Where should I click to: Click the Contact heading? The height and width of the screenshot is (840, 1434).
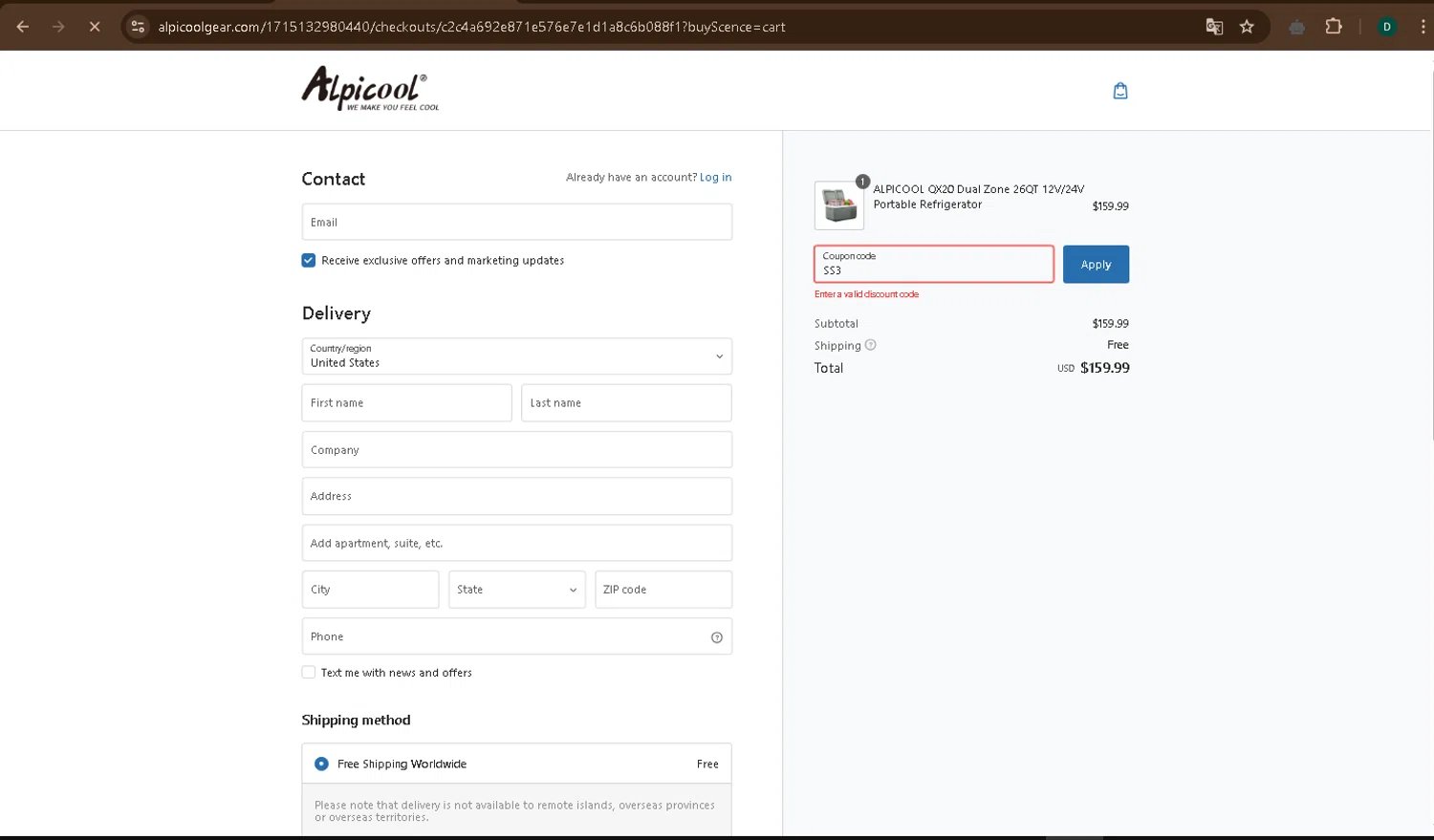pos(334,179)
